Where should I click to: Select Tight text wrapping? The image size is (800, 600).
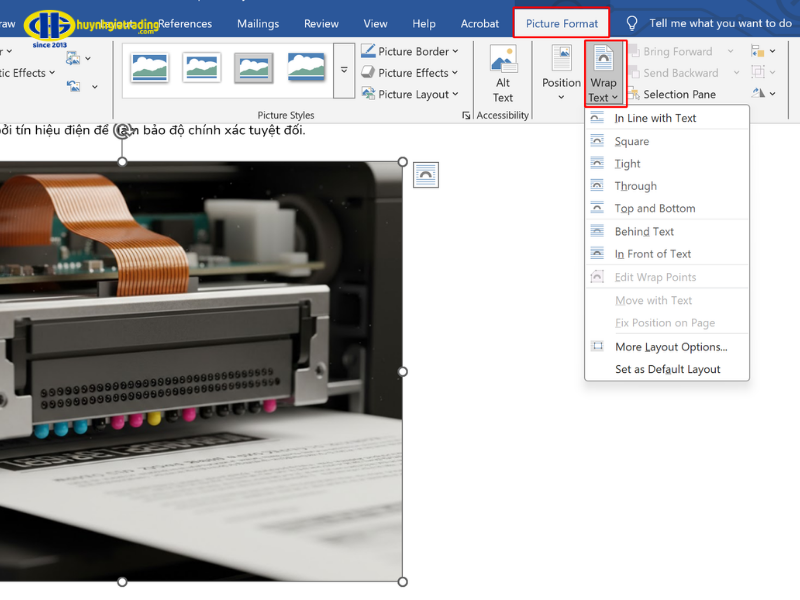[x=628, y=164]
